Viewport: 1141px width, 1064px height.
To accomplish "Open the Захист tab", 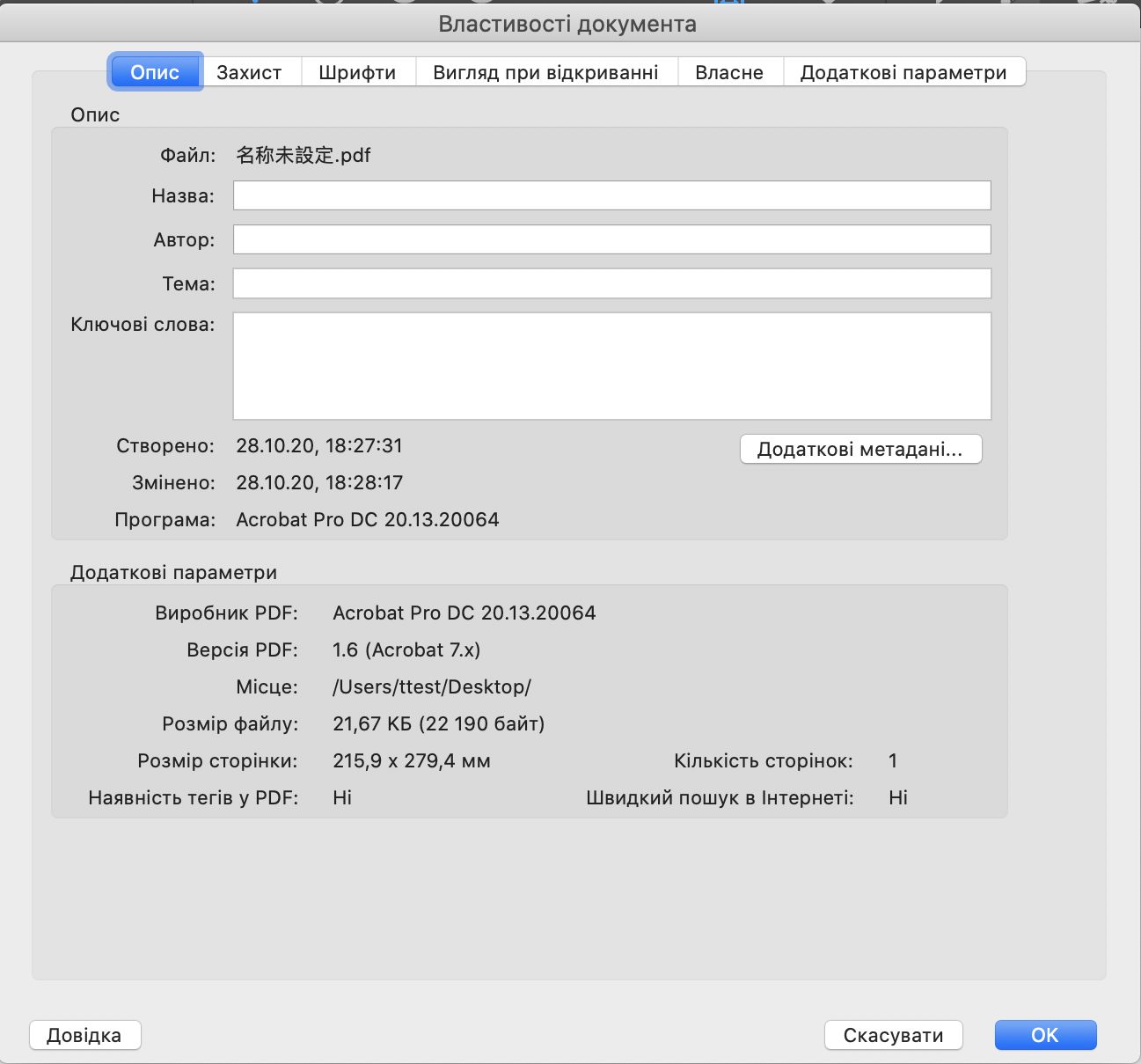I will click(x=249, y=72).
